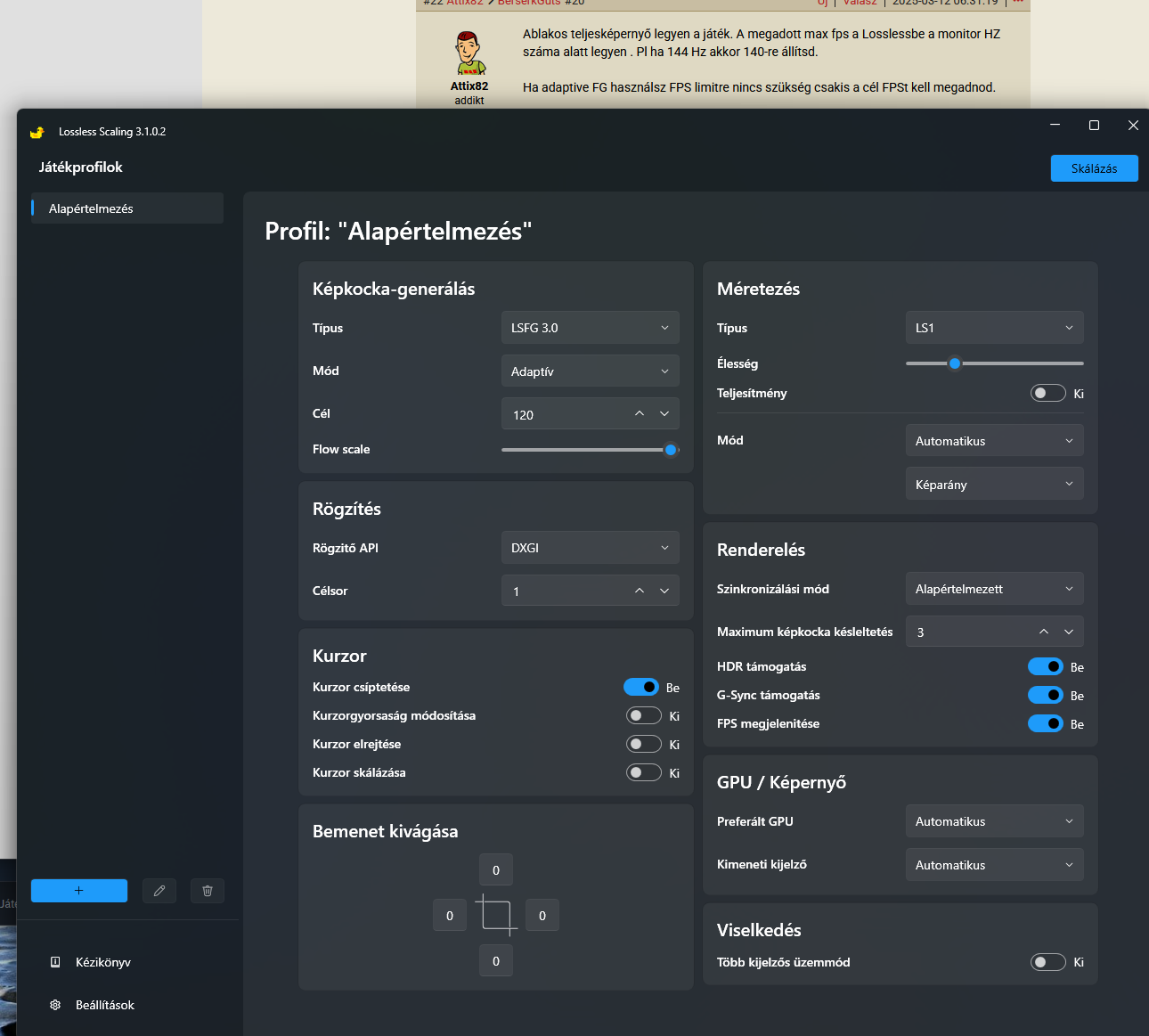Click the left crop value field

point(450,916)
